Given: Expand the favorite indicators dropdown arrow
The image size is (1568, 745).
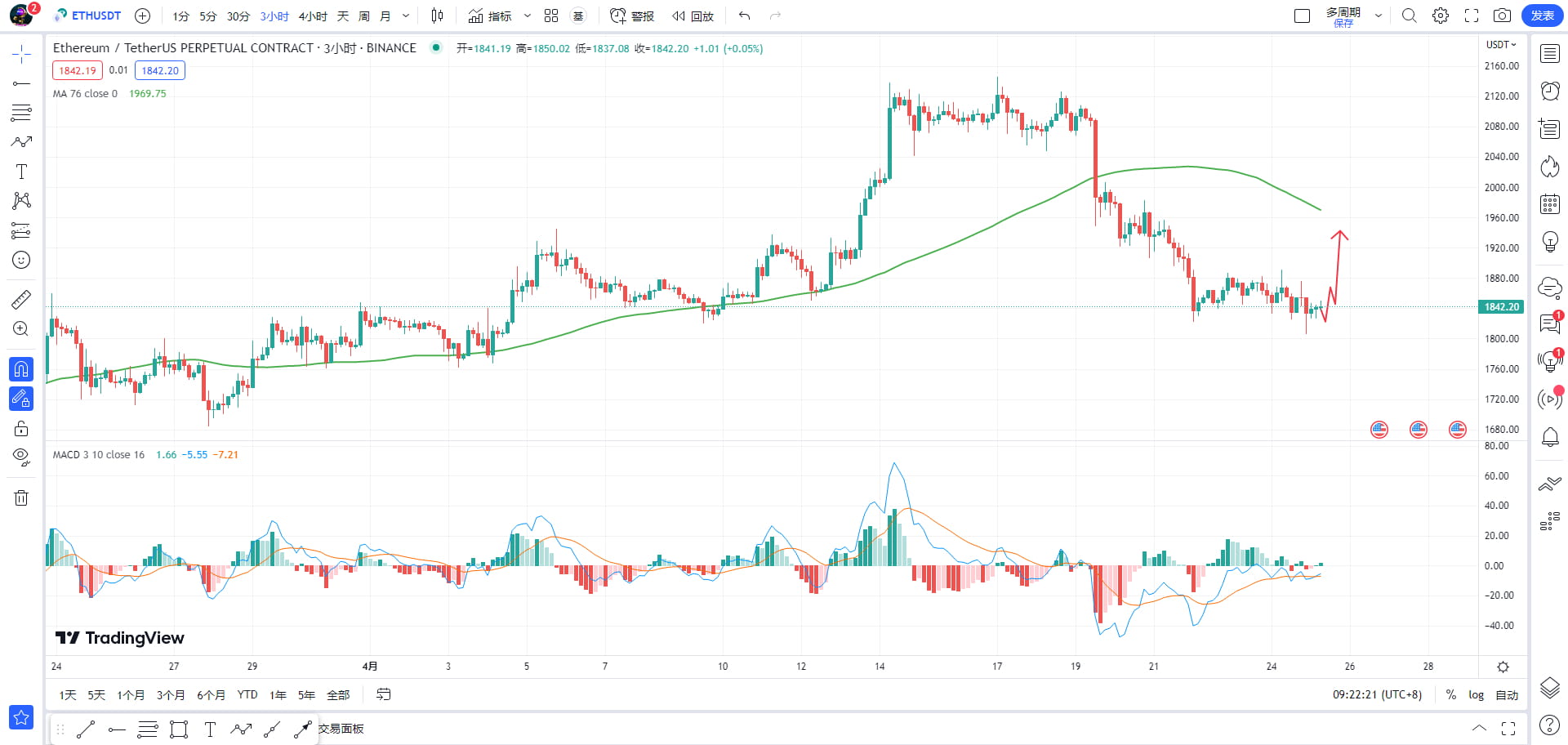Looking at the screenshot, I should point(528,16).
